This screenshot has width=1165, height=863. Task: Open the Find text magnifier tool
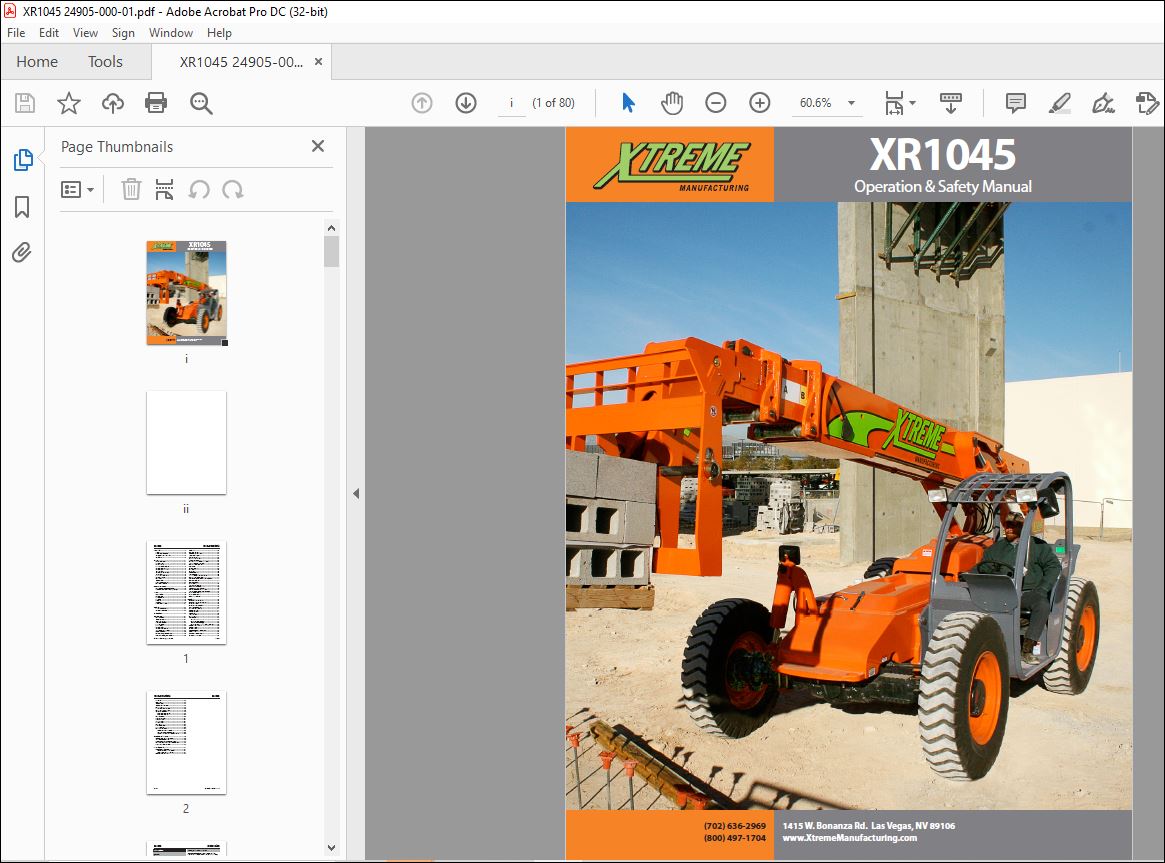(201, 103)
